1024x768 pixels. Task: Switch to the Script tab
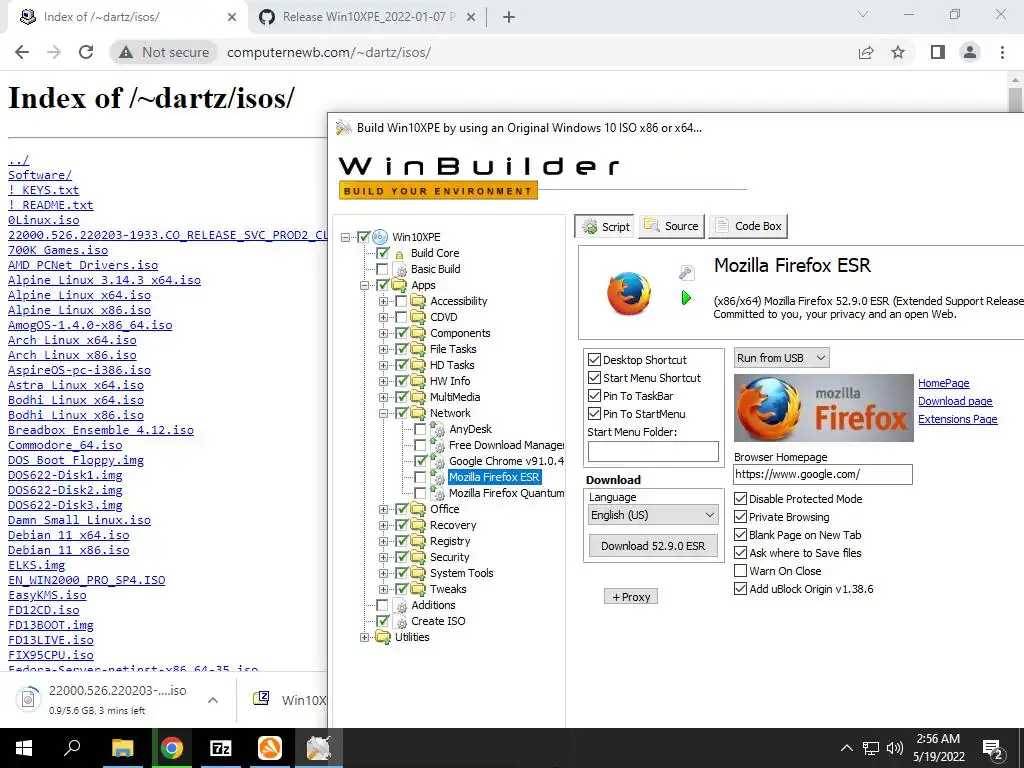point(605,227)
